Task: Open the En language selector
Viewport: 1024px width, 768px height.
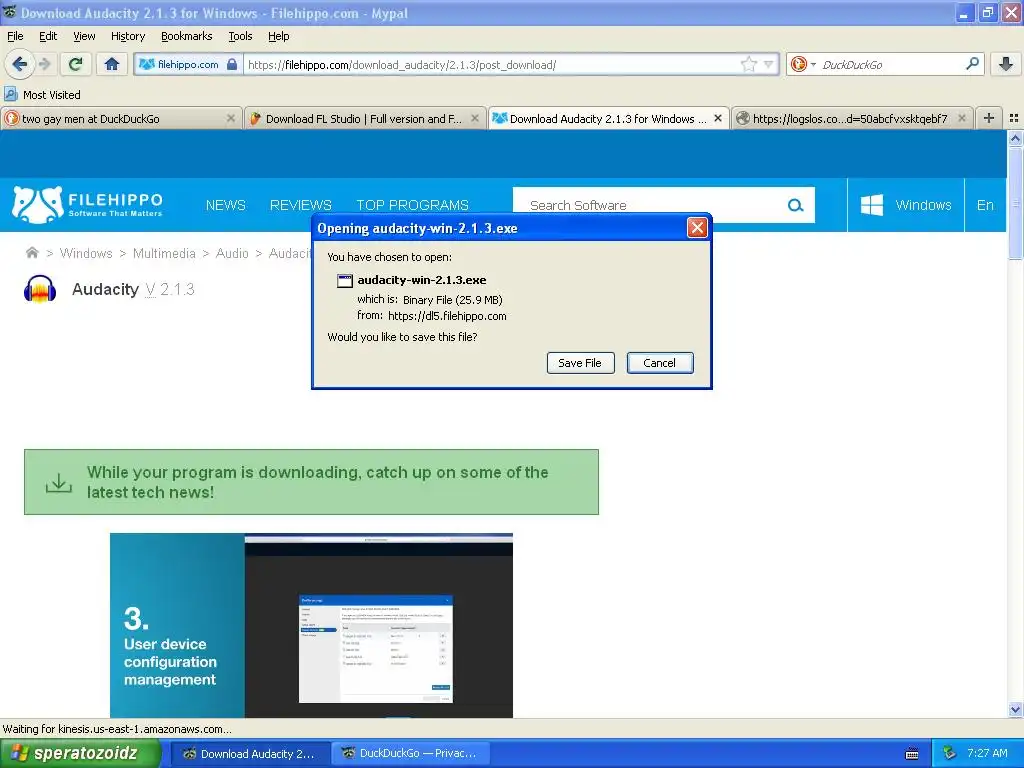Action: pyautogui.click(x=985, y=205)
